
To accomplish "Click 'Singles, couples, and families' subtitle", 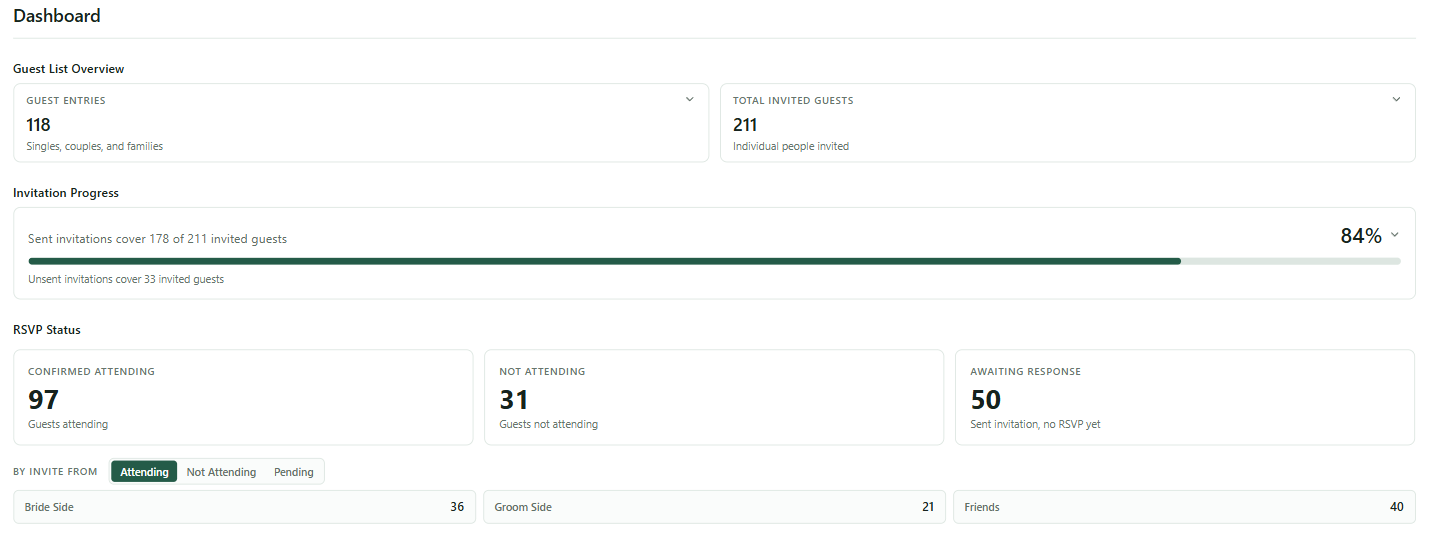I will pyautogui.click(x=95, y=146).
